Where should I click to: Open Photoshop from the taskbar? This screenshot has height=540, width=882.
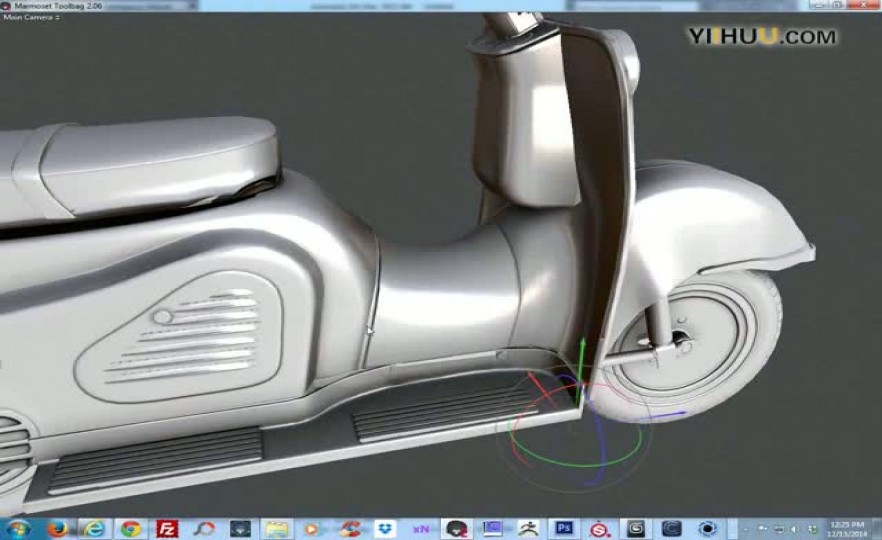pyautogui.click(x=564, y=529)
